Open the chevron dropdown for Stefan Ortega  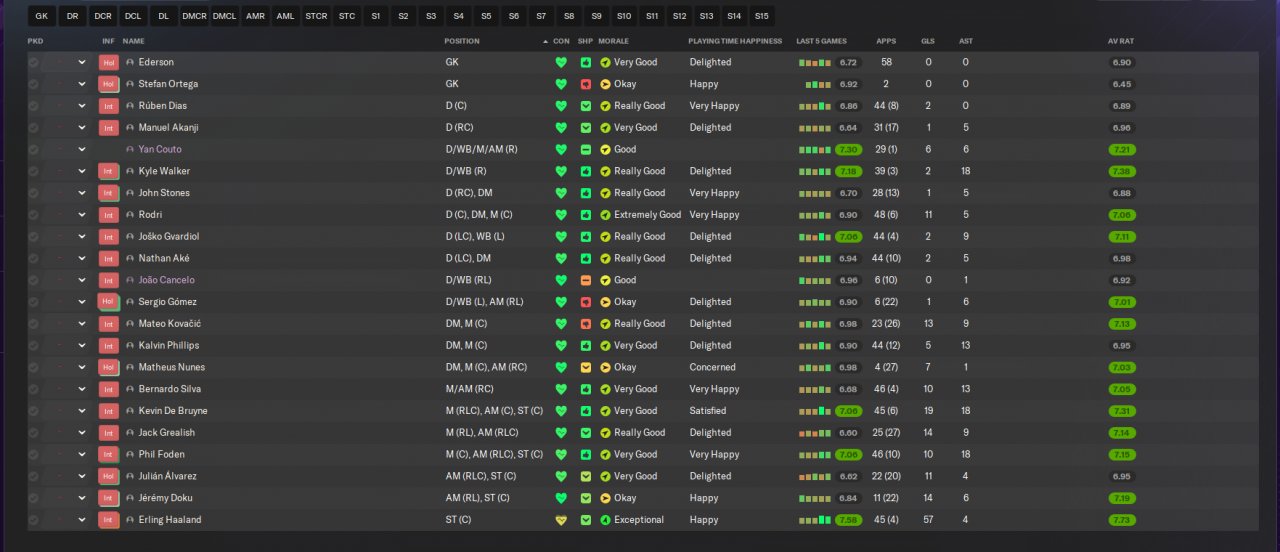click(82, 84)
